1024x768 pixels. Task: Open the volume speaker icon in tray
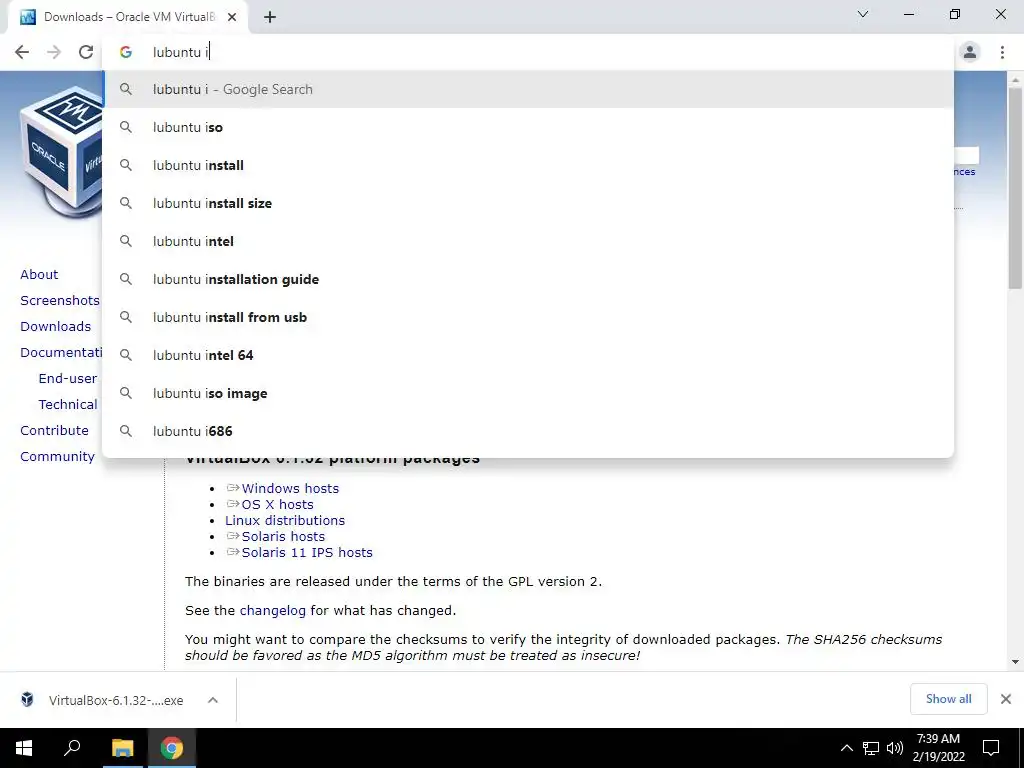click(x=895, y=748)
